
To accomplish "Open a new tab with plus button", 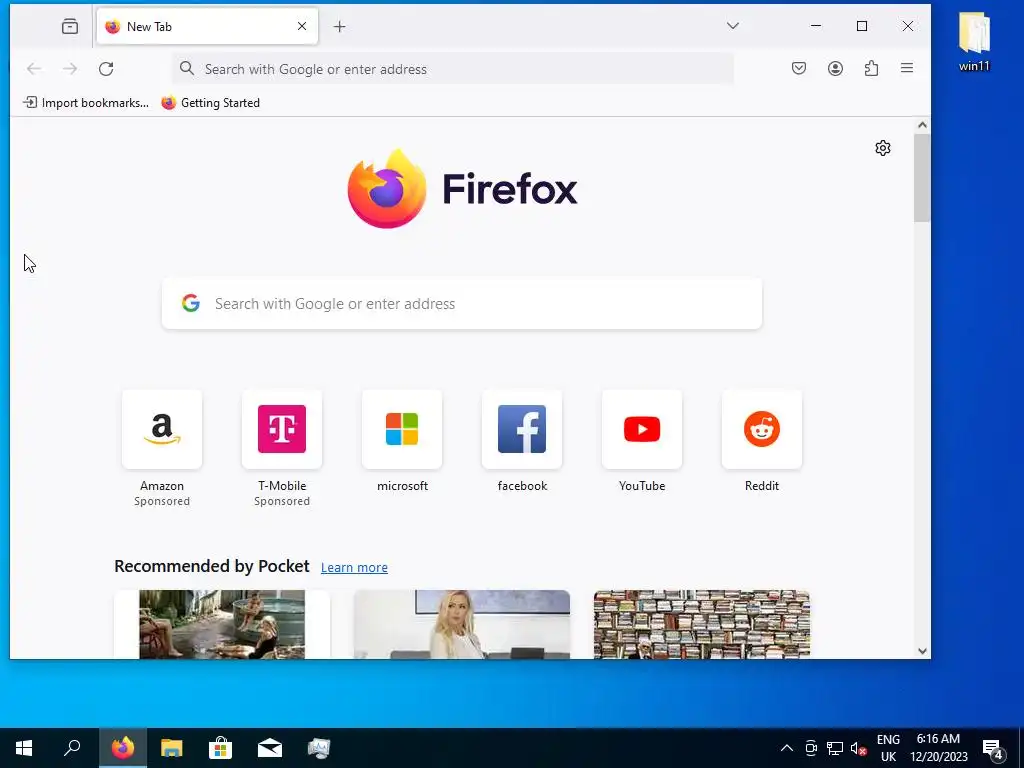I will point(340,26).
